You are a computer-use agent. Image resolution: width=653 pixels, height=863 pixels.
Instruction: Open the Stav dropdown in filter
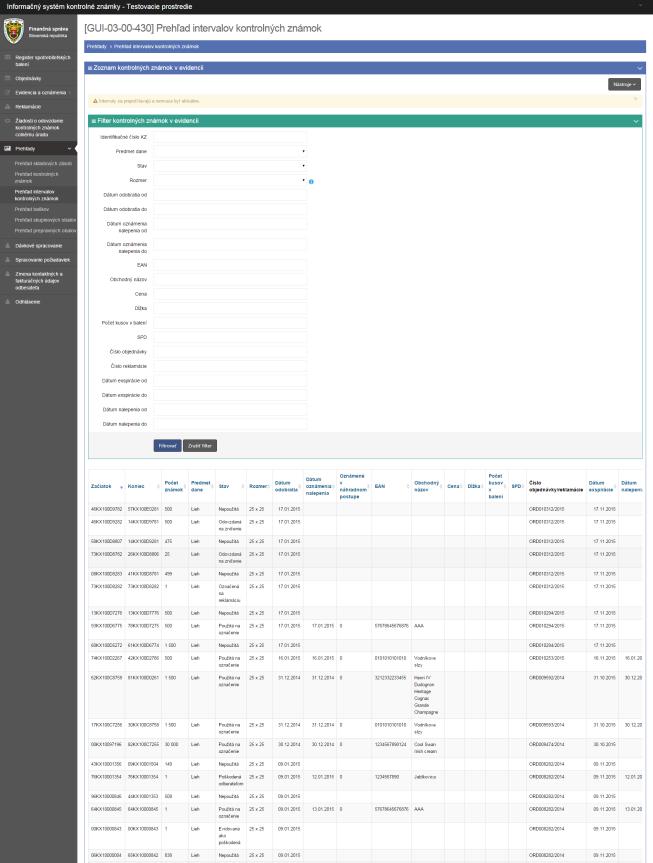(230, 166)
